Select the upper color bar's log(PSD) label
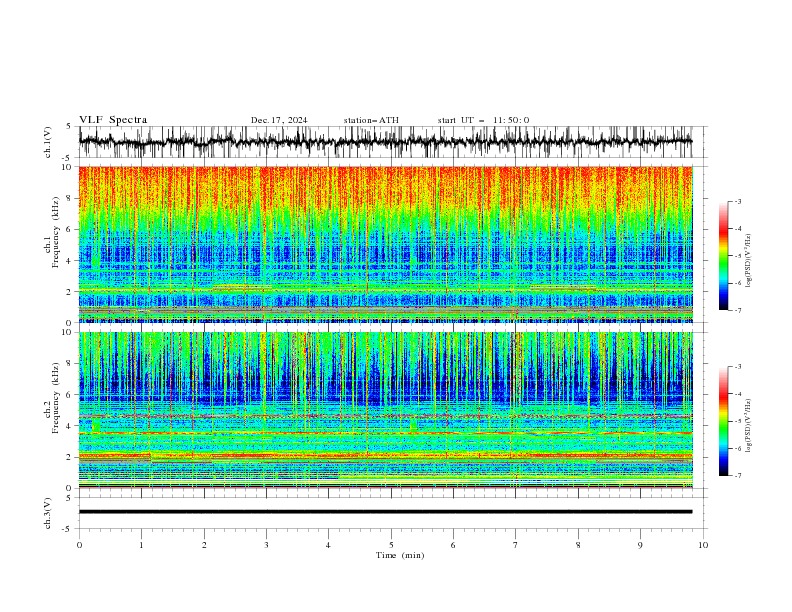Viewport: 792px width, 612px height. pos(749,261)
